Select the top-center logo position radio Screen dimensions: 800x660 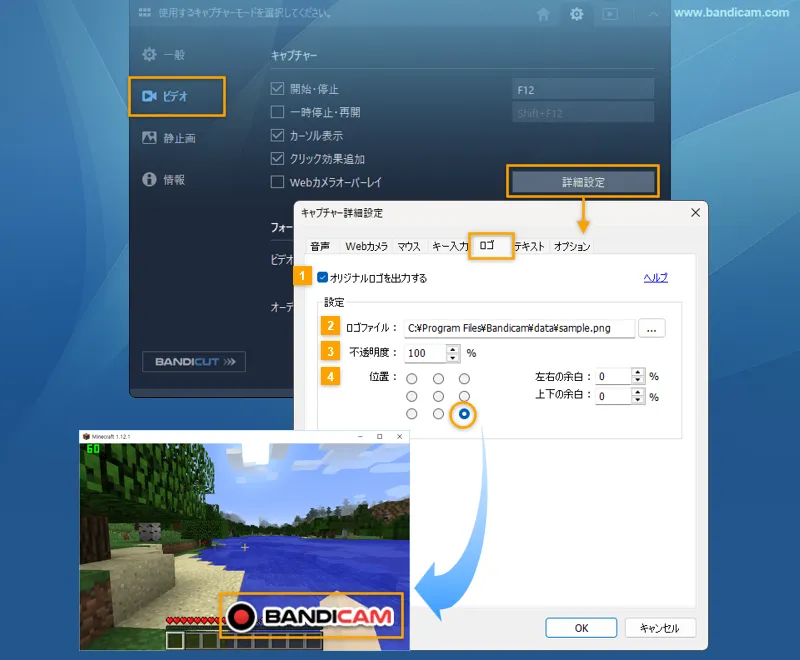(438, 378)
